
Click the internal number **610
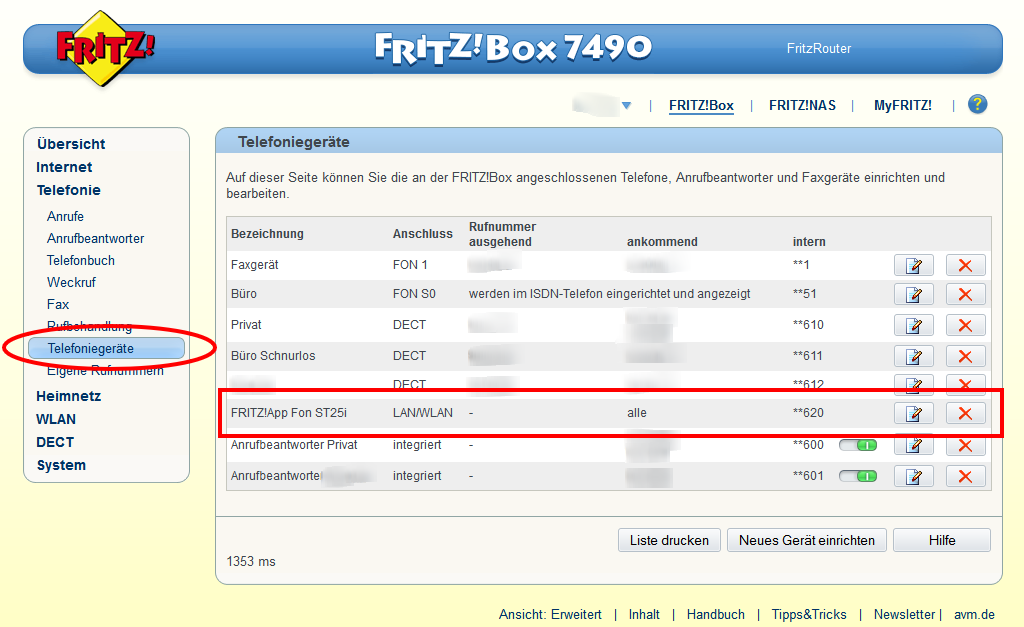[x=808, y=325]
